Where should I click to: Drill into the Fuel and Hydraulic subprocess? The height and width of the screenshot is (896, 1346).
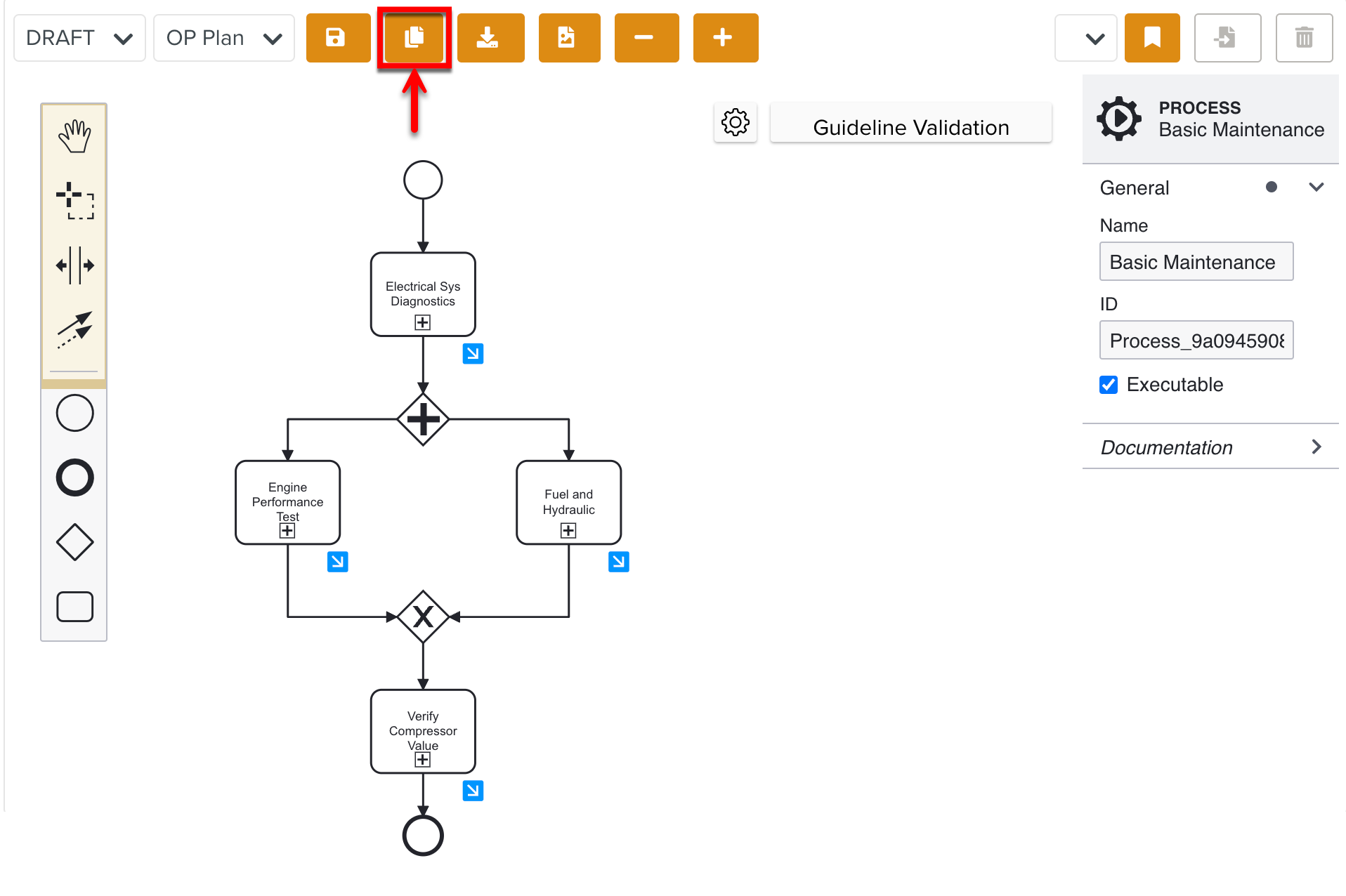(x=618, y=562)
